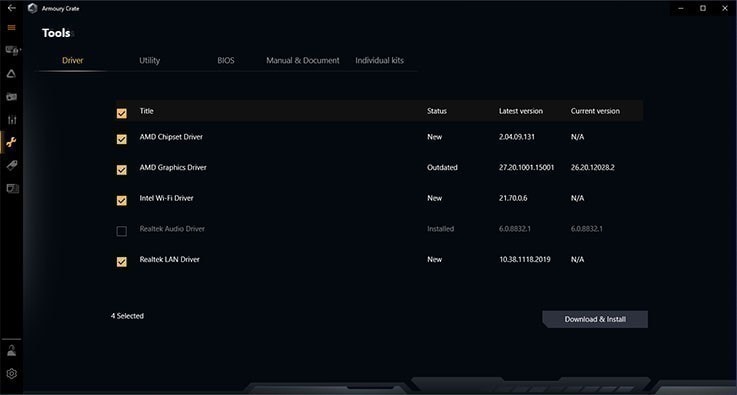Click the Tools page heading
The height and width of the screenshot is (395, 737).
pos(56,33)
